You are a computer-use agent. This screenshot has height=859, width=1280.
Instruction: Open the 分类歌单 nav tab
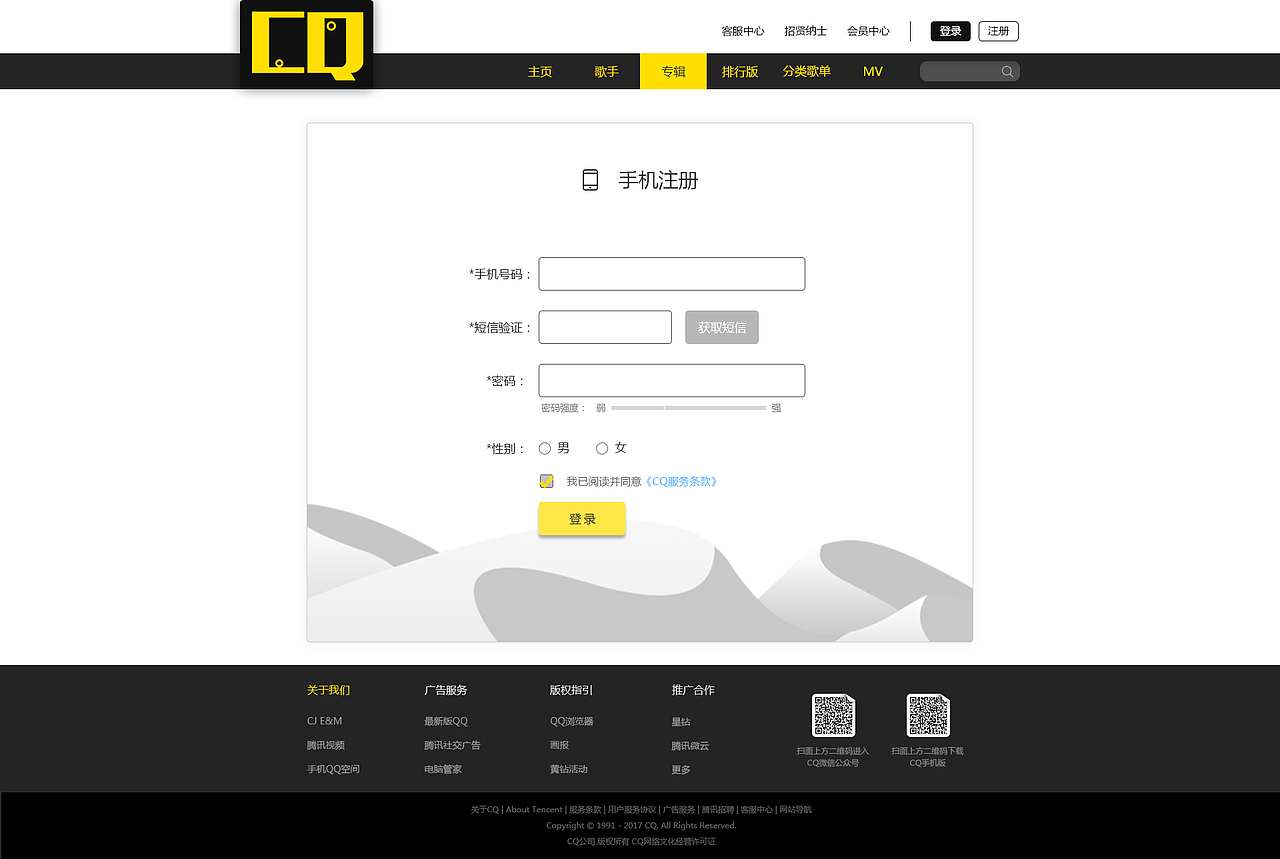806,71
